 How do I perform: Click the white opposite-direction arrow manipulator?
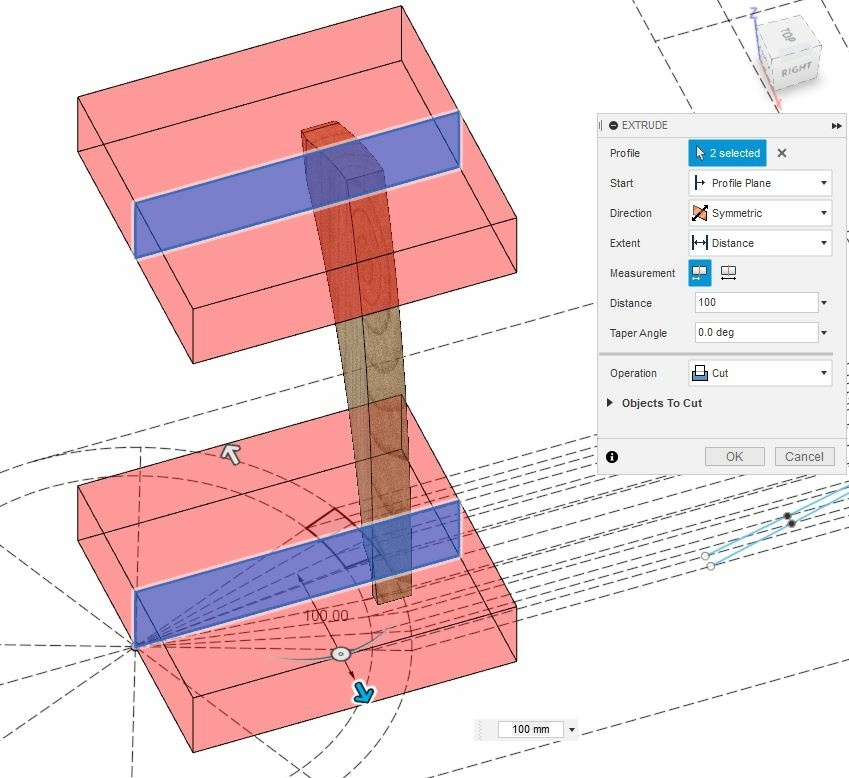231,454
